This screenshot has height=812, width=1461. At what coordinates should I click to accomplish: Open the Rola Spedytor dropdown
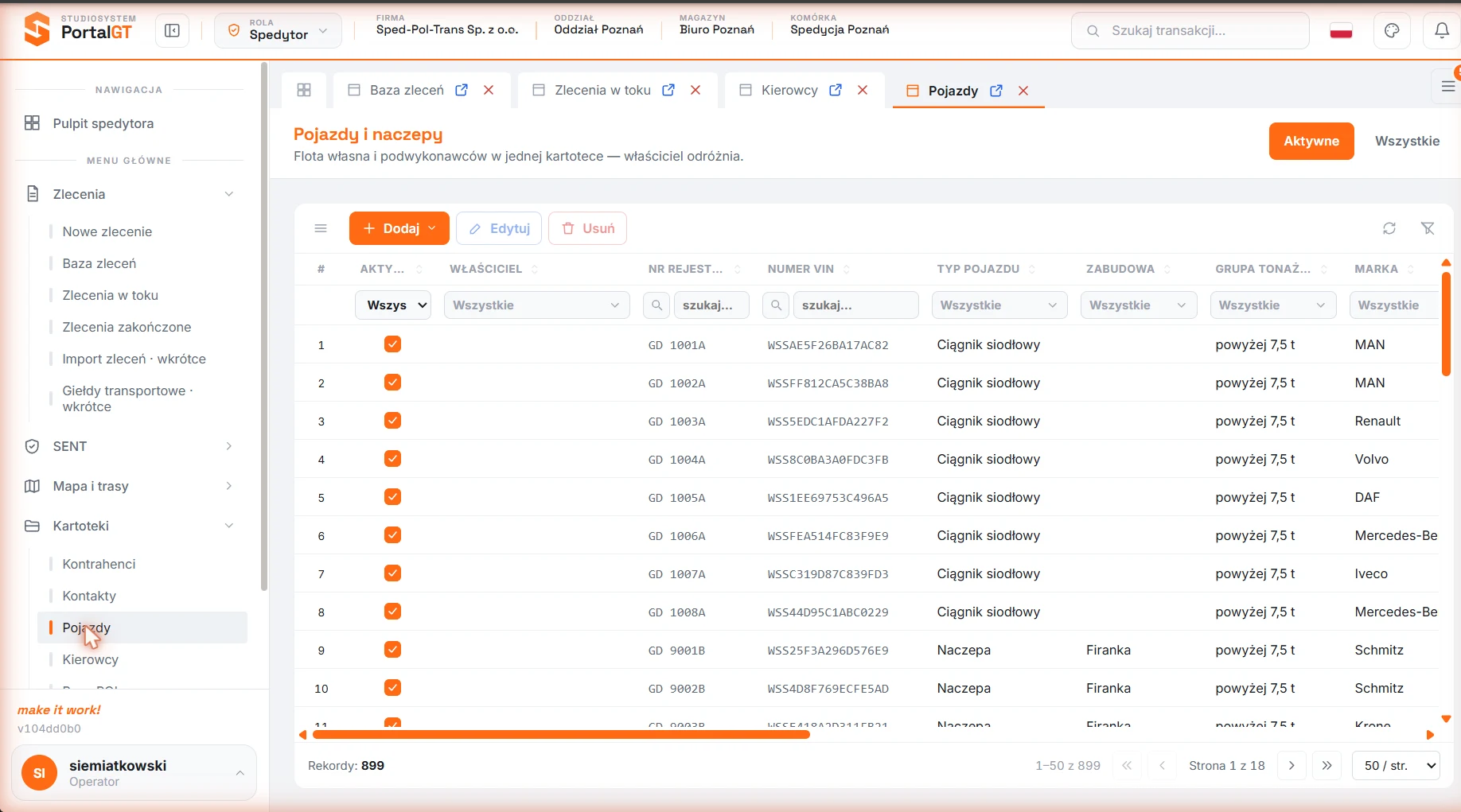tap(279, 31)
